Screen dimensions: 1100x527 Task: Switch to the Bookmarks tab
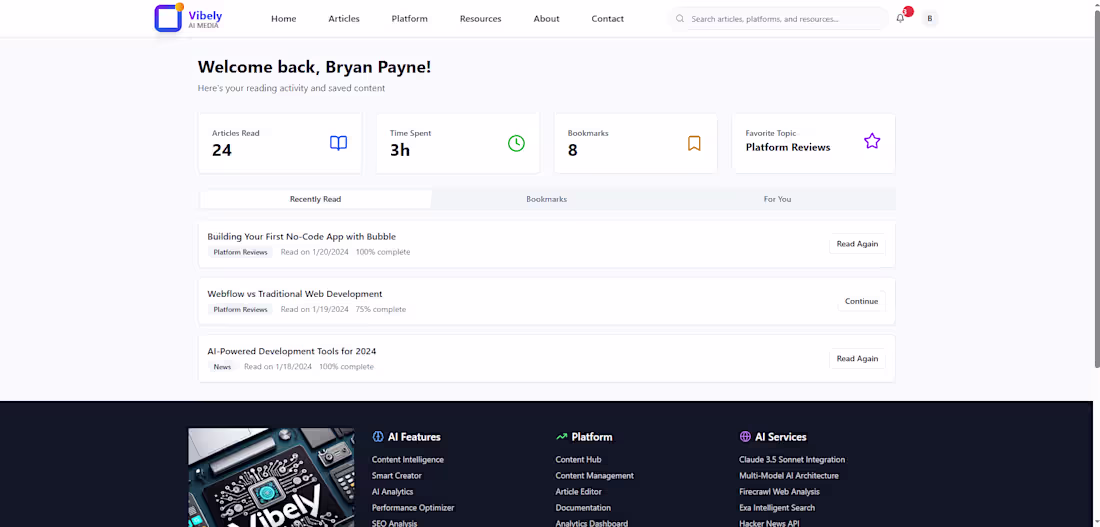546,199
